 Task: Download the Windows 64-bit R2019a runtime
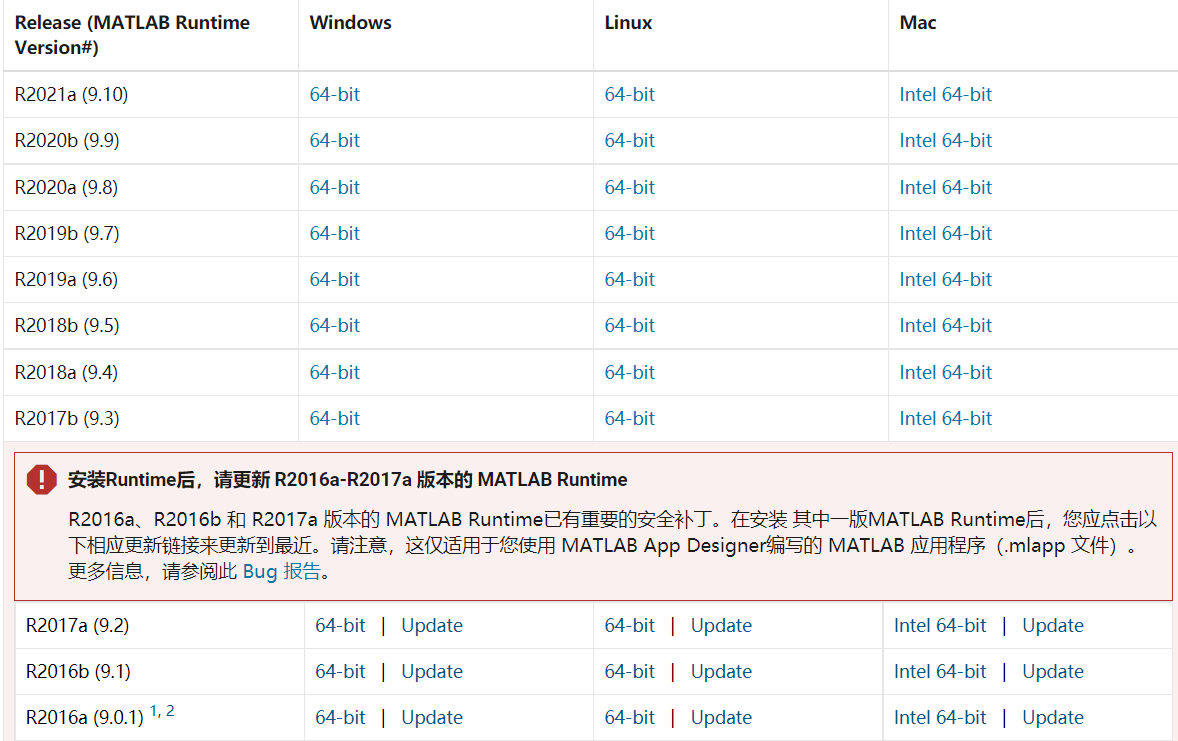click(x=334, y=279)
